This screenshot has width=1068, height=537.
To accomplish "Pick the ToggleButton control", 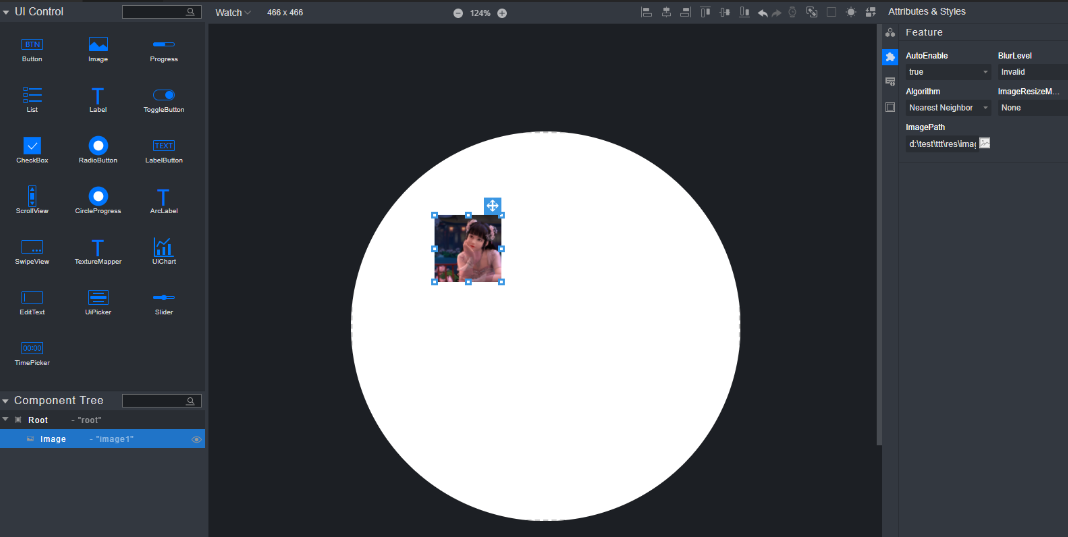I will (163, 96).
